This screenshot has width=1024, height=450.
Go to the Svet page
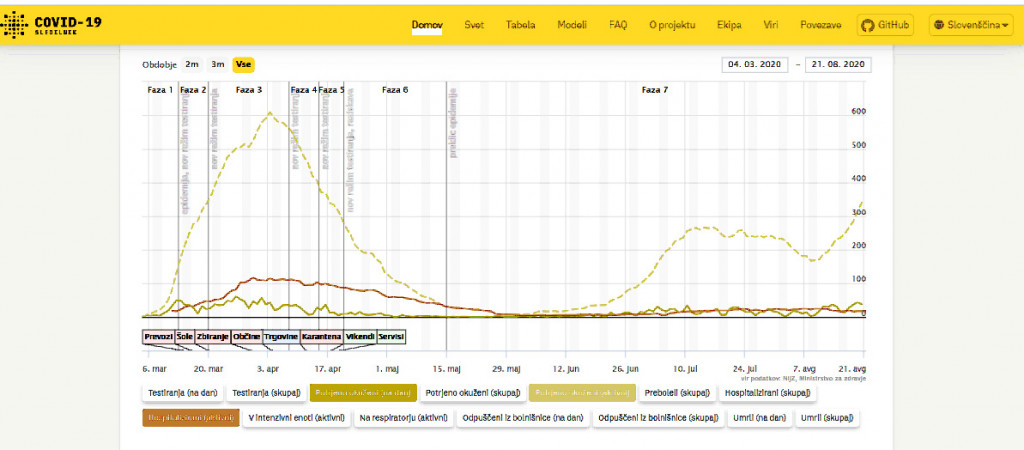pyautogui.click(x=474, y=25)
